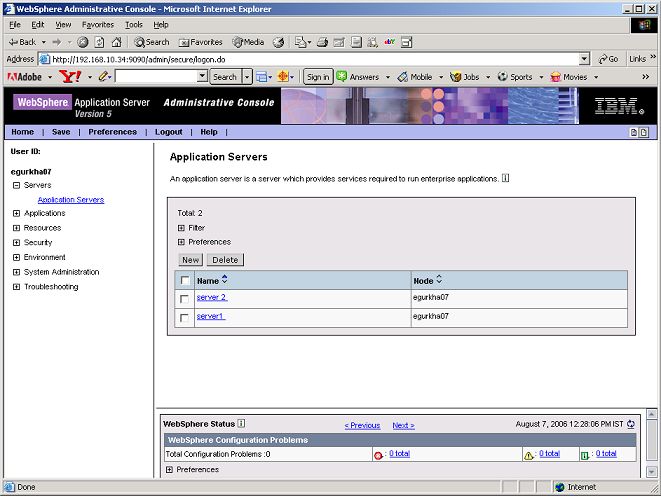This screenshot has height=496, width=661.
Task: Click Logout in the console navigation bar
Action: tap(169, 132)
